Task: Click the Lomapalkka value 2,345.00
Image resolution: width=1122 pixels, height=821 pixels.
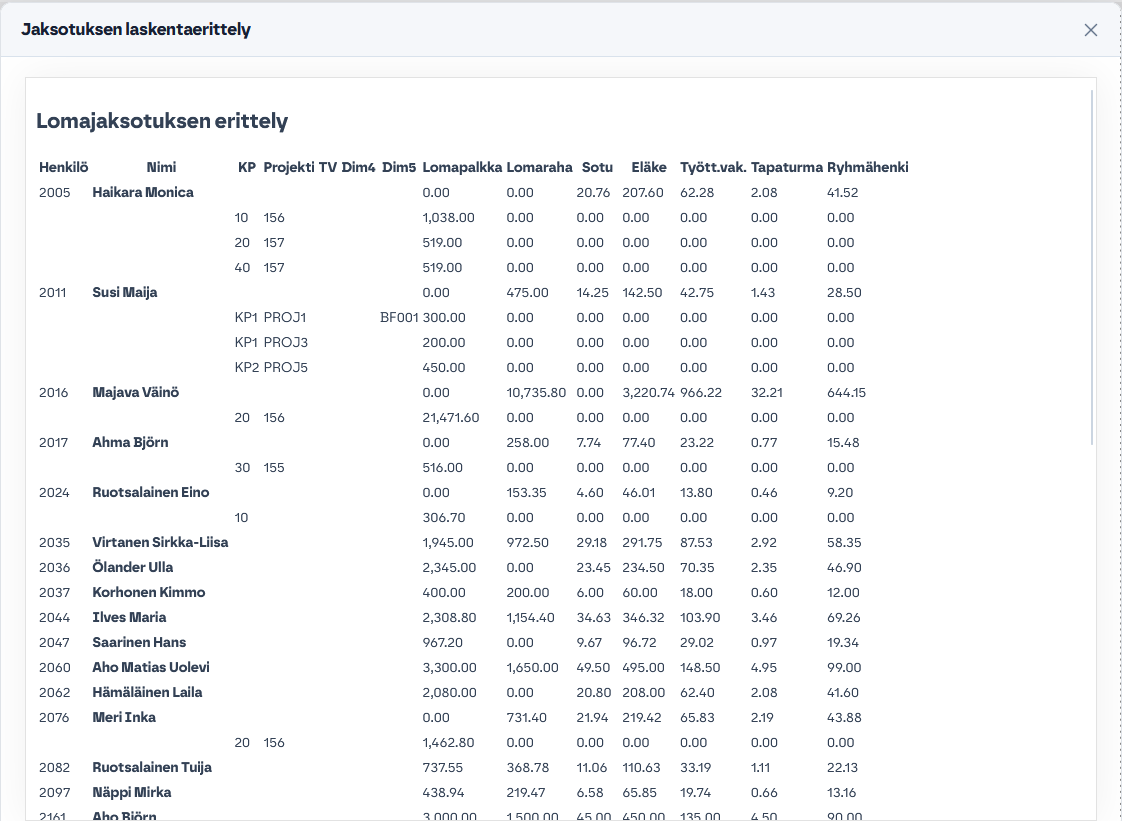Action: click(449, 568)
